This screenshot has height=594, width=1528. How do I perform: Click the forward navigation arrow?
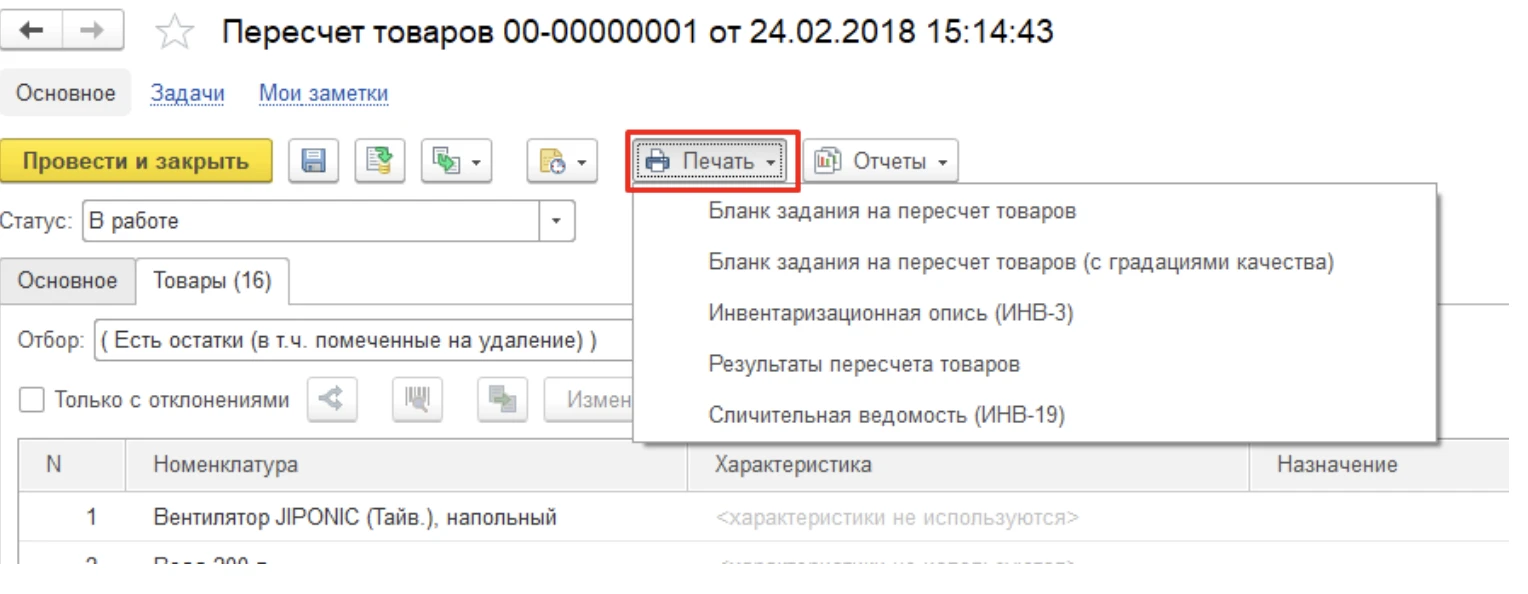[x=93, y=31]
